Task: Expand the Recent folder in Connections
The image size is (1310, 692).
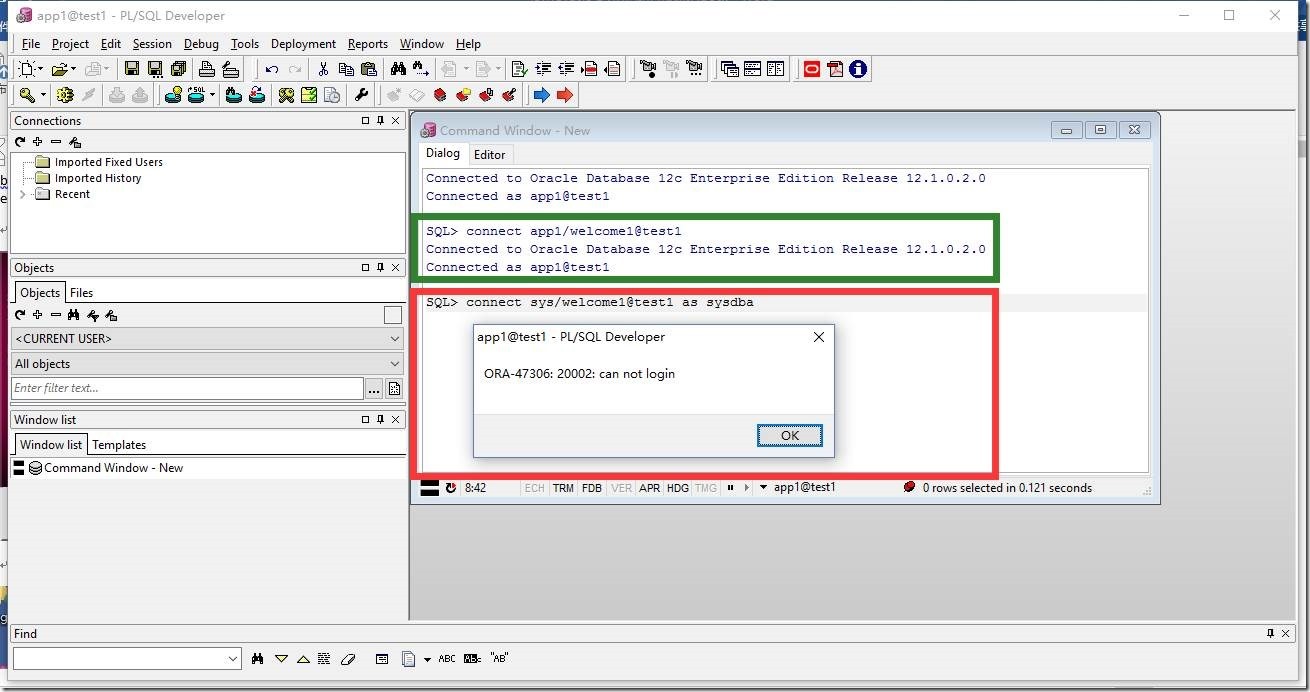Action: 23,194
